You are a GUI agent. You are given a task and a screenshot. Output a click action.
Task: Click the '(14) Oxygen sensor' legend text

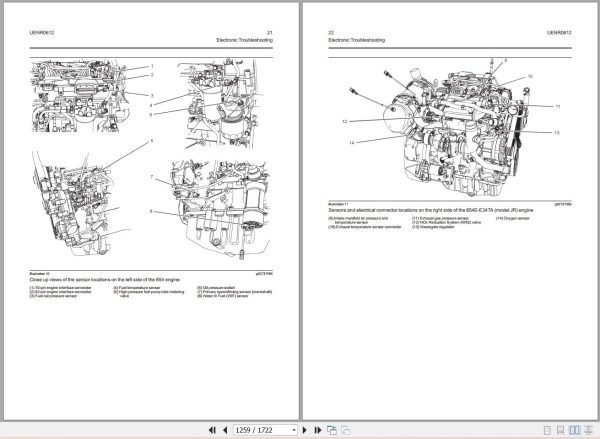point(513,219)
